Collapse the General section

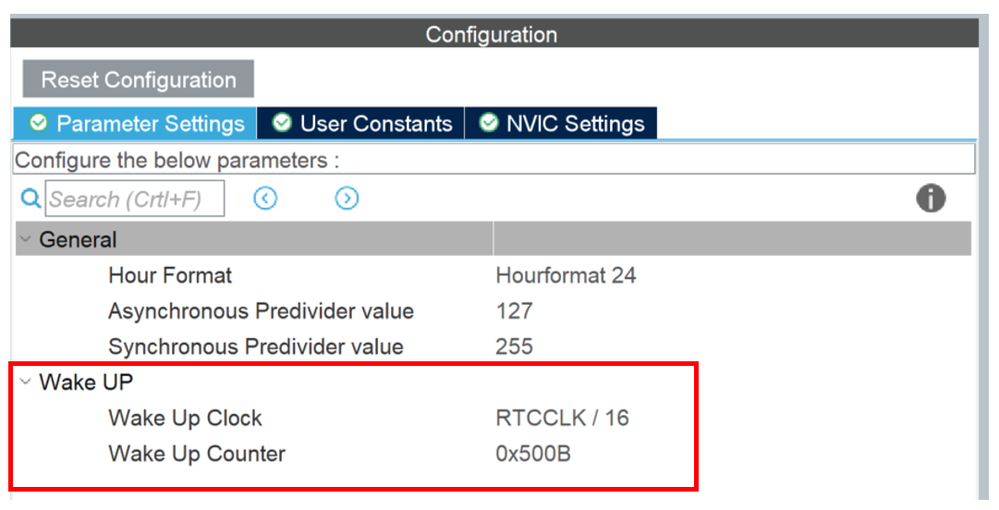tap(26, 240)
